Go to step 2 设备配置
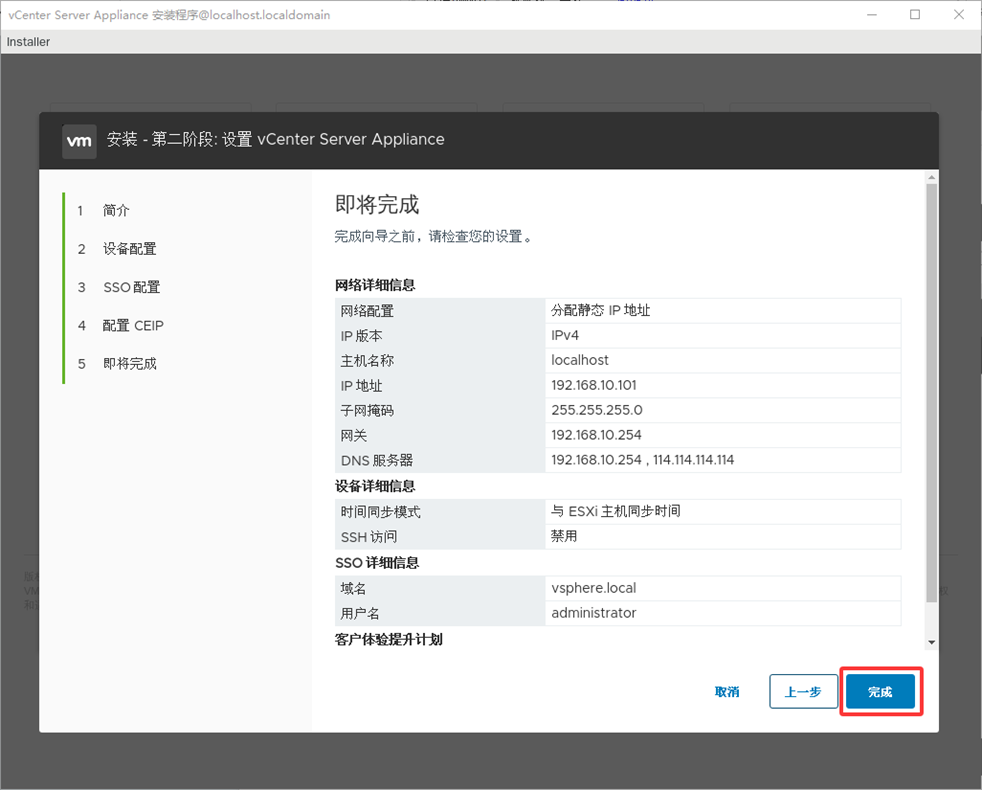The width and height of the screenshot is (982, 790). tap(129, 249)
